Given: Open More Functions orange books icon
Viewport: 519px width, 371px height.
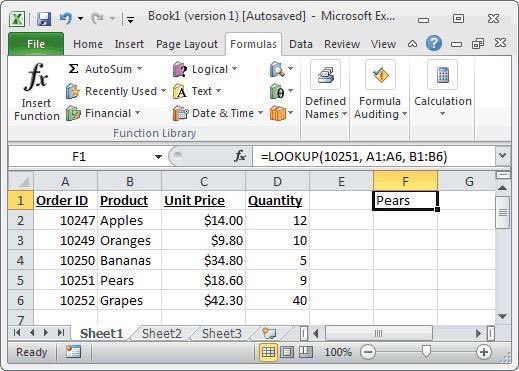Looking at the screenshot, I should [x=277, y=113].
